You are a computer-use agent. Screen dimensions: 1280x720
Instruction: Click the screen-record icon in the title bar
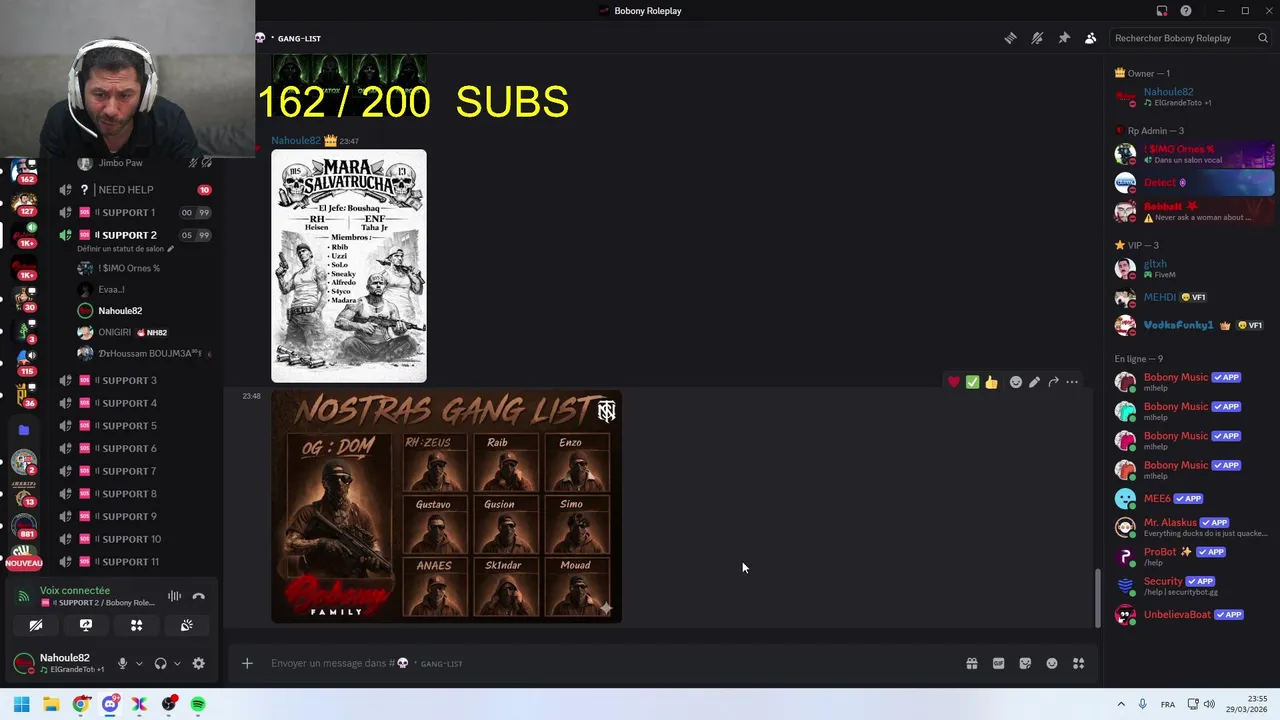click(1162, 11)
